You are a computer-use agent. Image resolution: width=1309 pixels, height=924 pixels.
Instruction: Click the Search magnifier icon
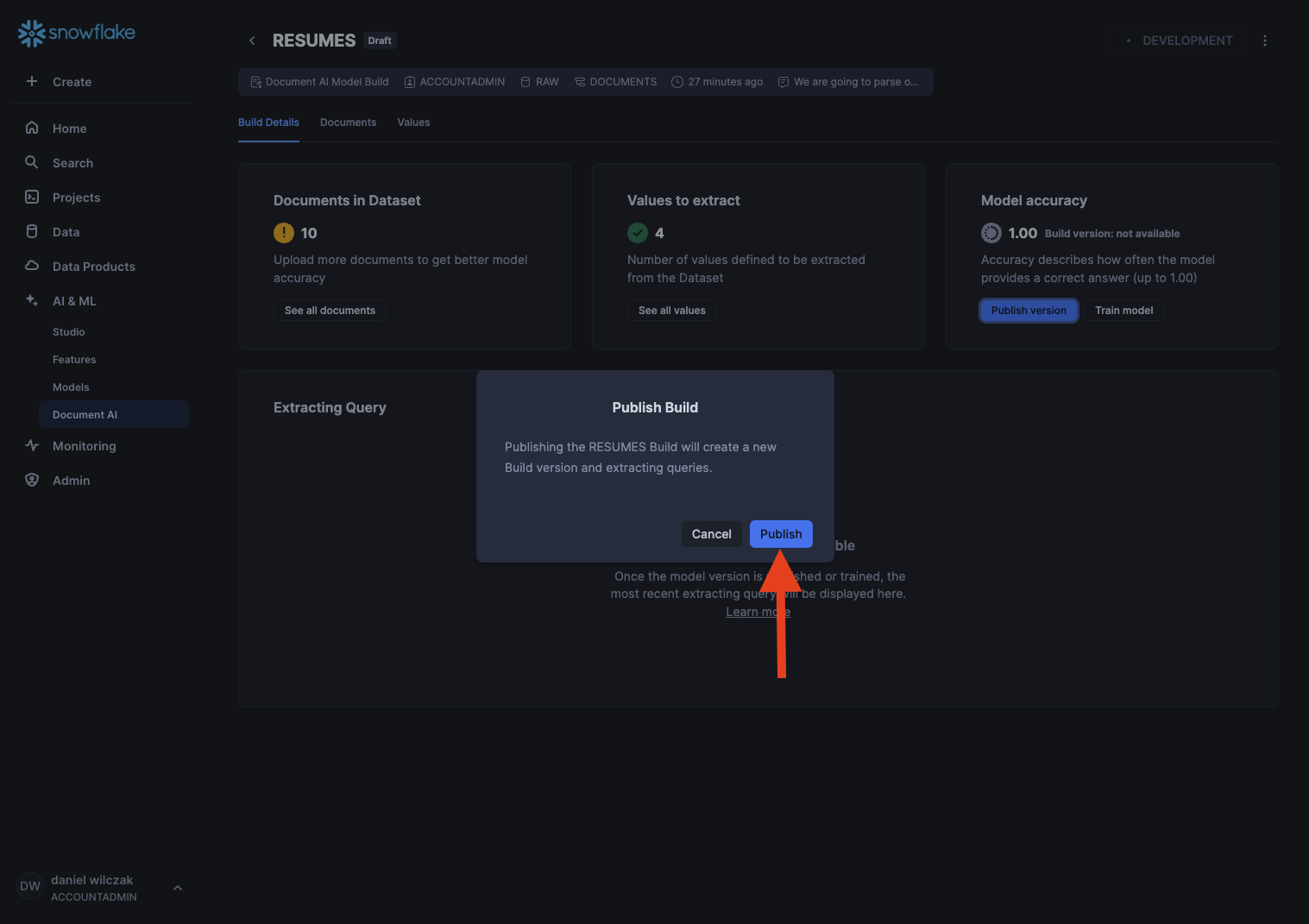coord(32,162)
